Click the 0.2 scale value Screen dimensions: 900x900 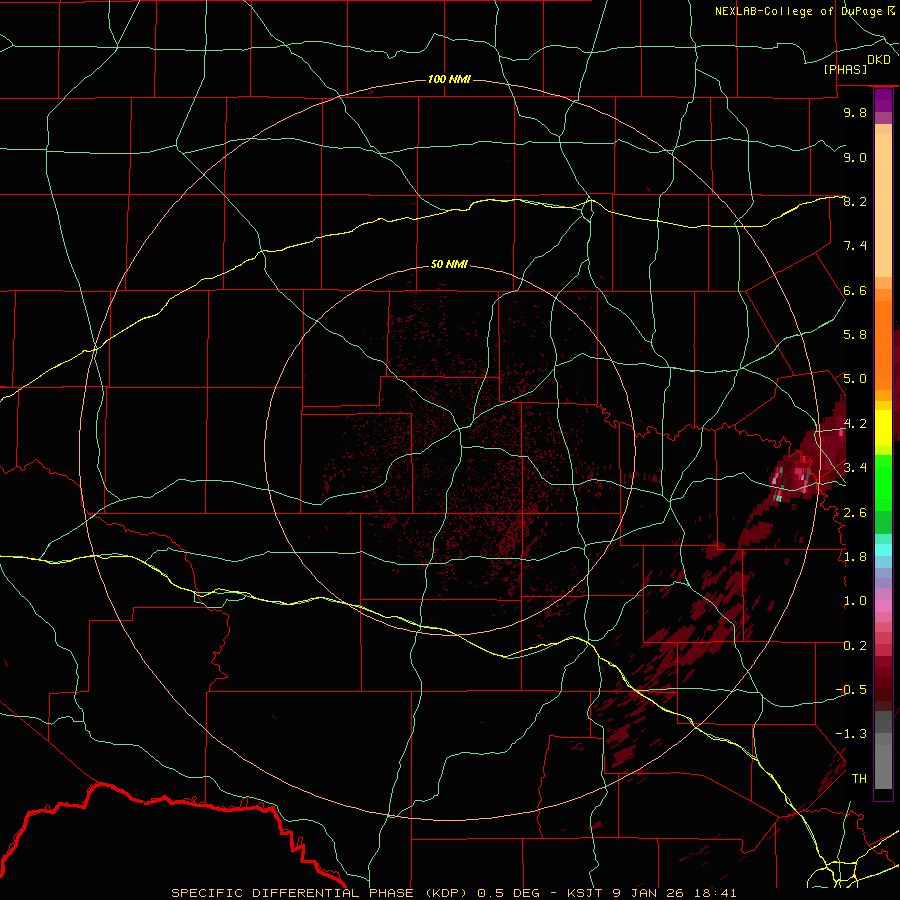[855, 646]
